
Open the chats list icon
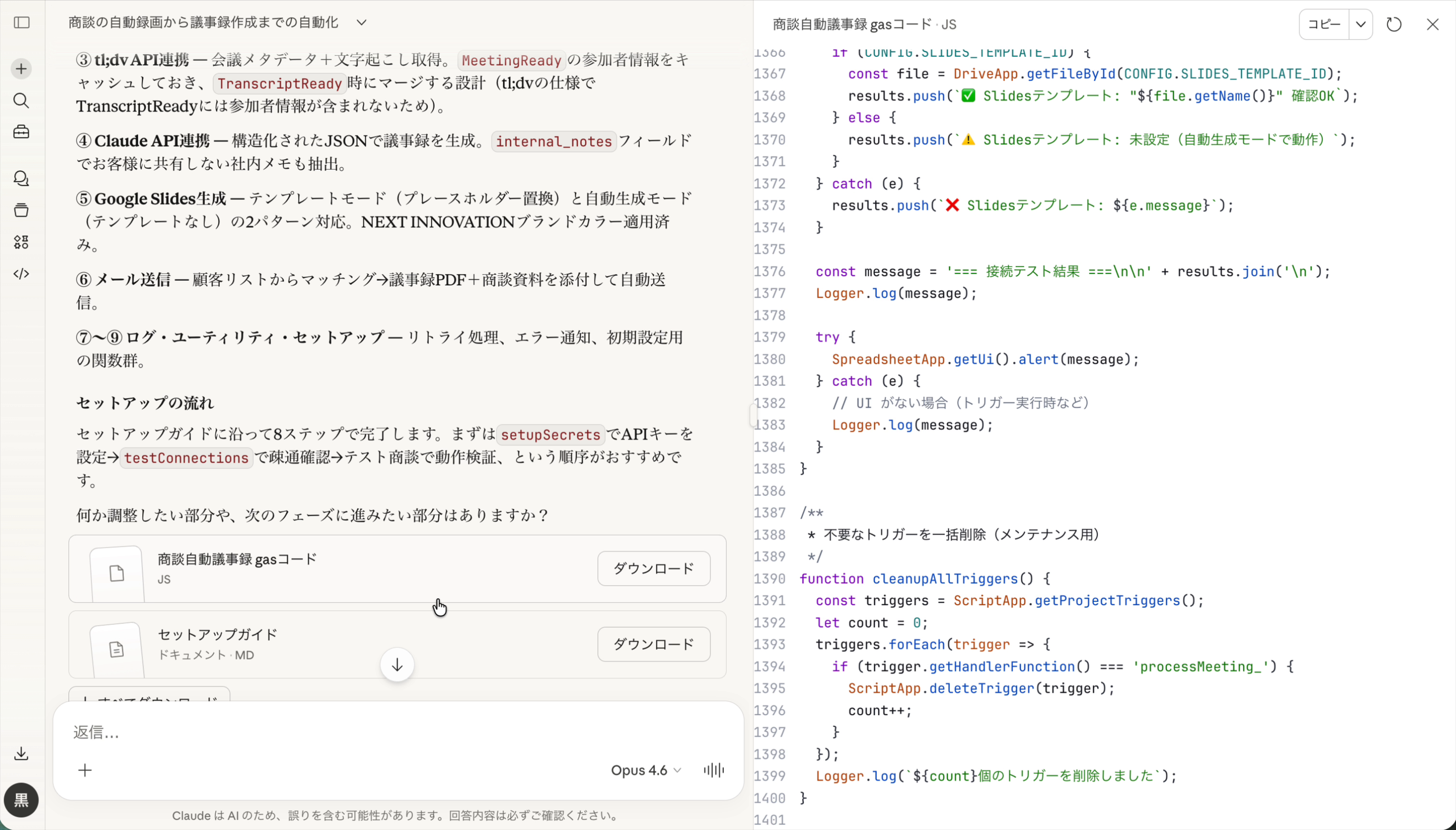(x=21, y=179)
